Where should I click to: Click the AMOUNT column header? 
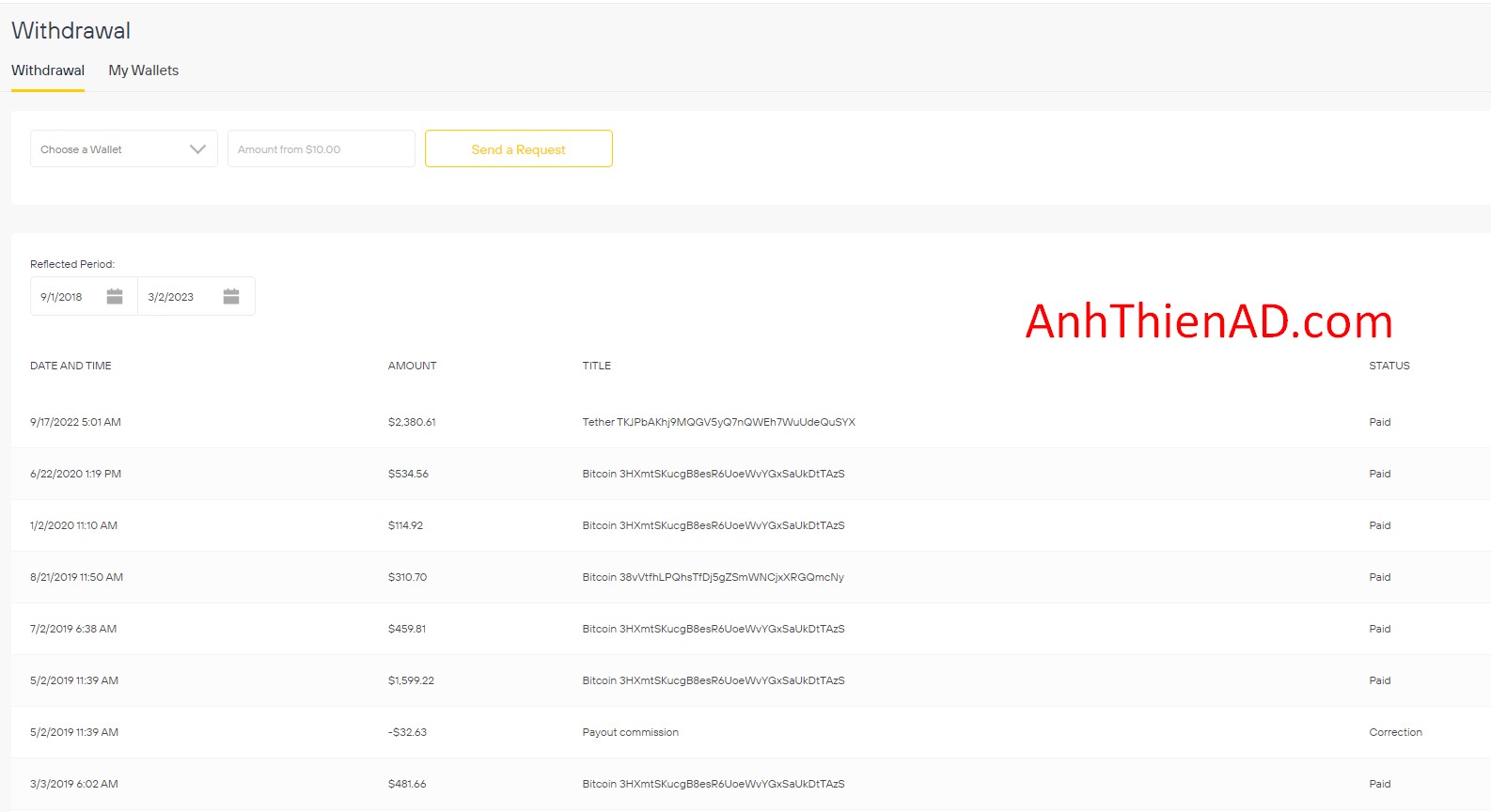point(412,366)
